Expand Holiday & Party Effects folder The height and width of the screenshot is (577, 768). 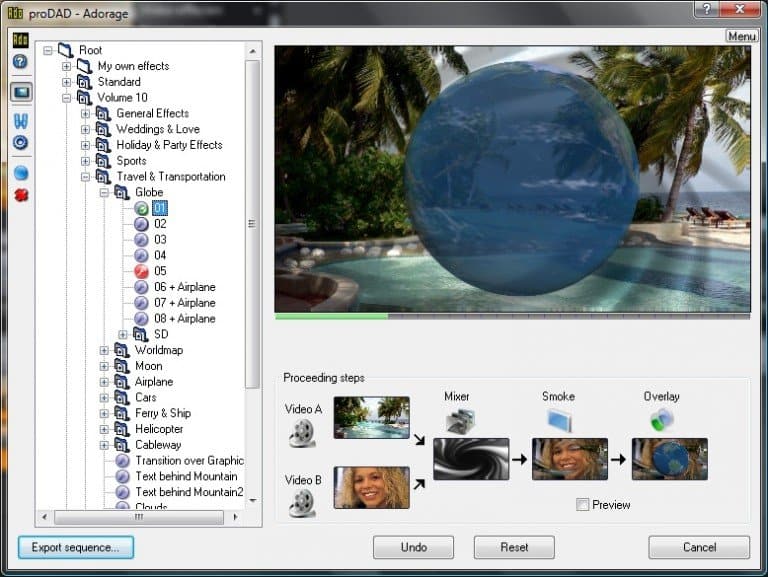(x=85, y=145)
